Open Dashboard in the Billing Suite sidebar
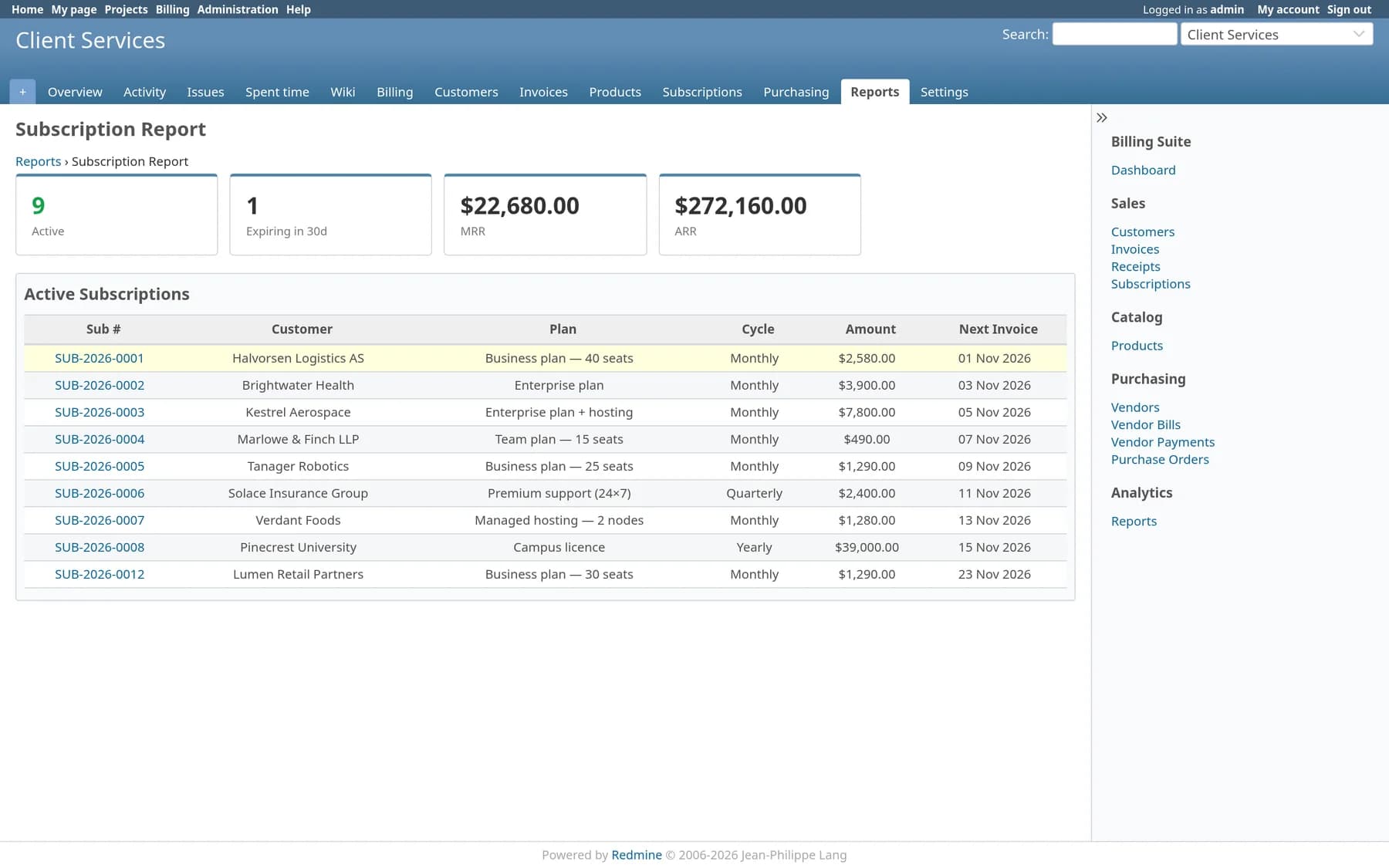The width and height of the screenshot is (1389, 868). click(x=1143, y=170)
